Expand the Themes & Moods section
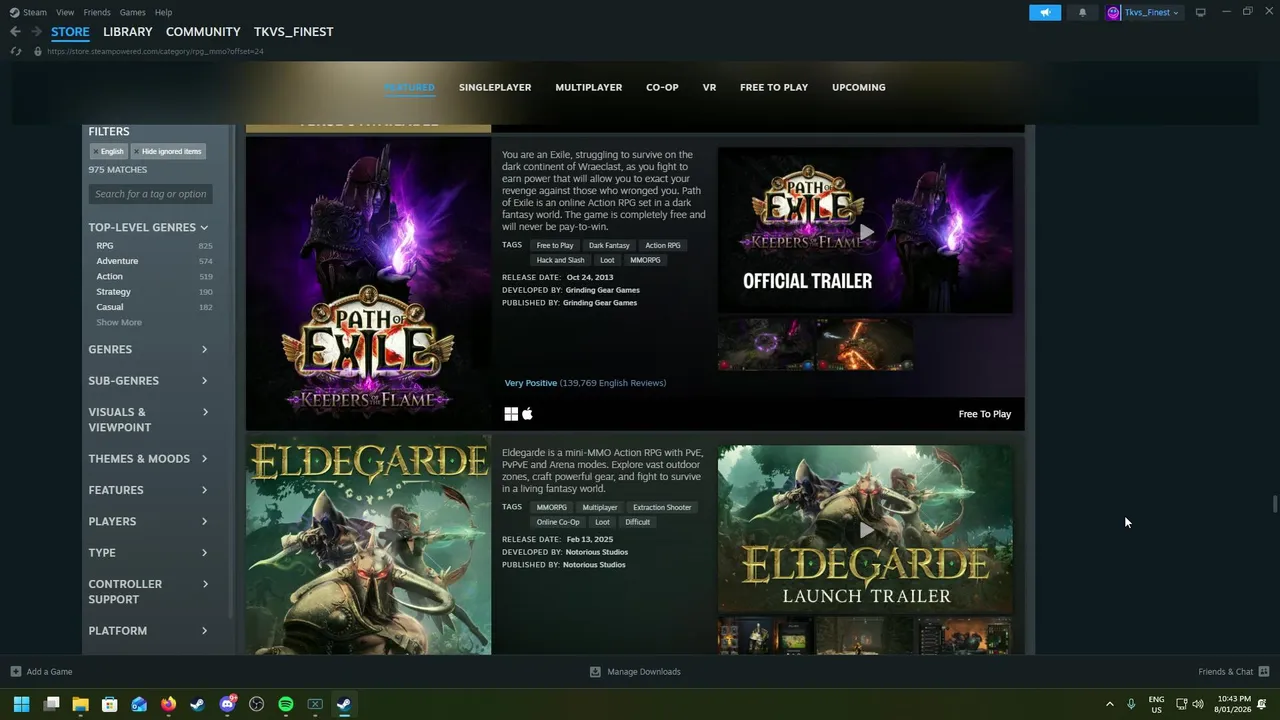 coord(148,458)
